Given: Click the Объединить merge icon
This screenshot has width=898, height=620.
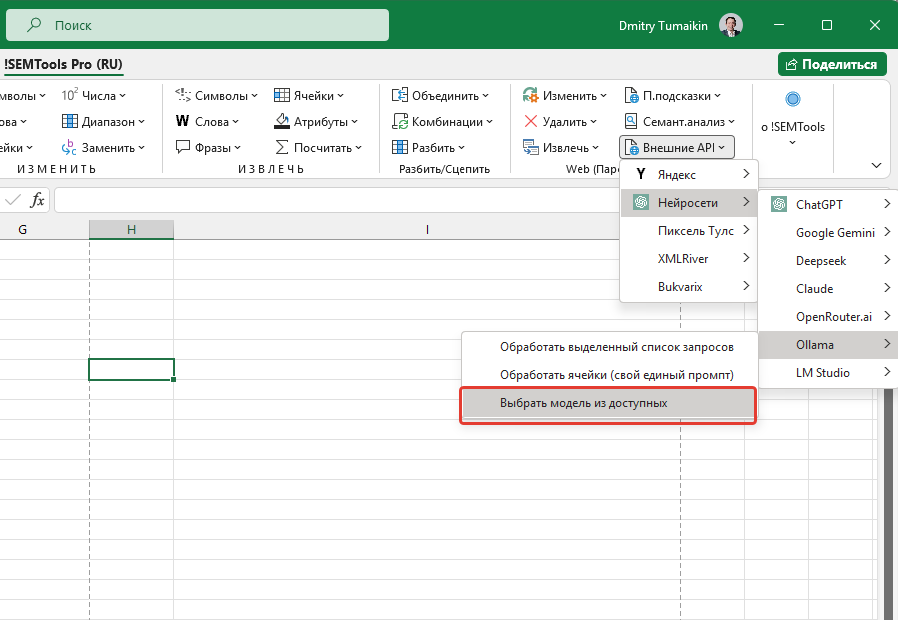Looking at the screenshot, I should pyautogui.click(x=400, y=95).
